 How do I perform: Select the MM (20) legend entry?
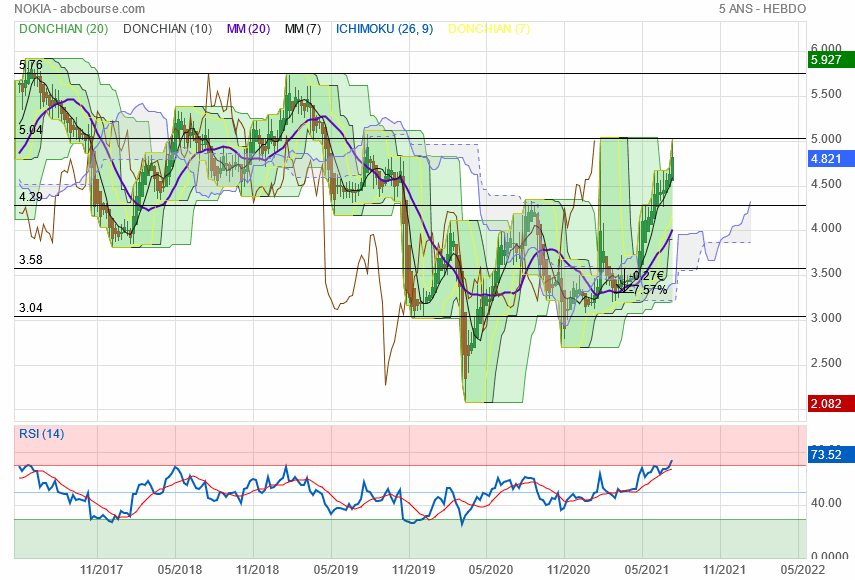249,29
